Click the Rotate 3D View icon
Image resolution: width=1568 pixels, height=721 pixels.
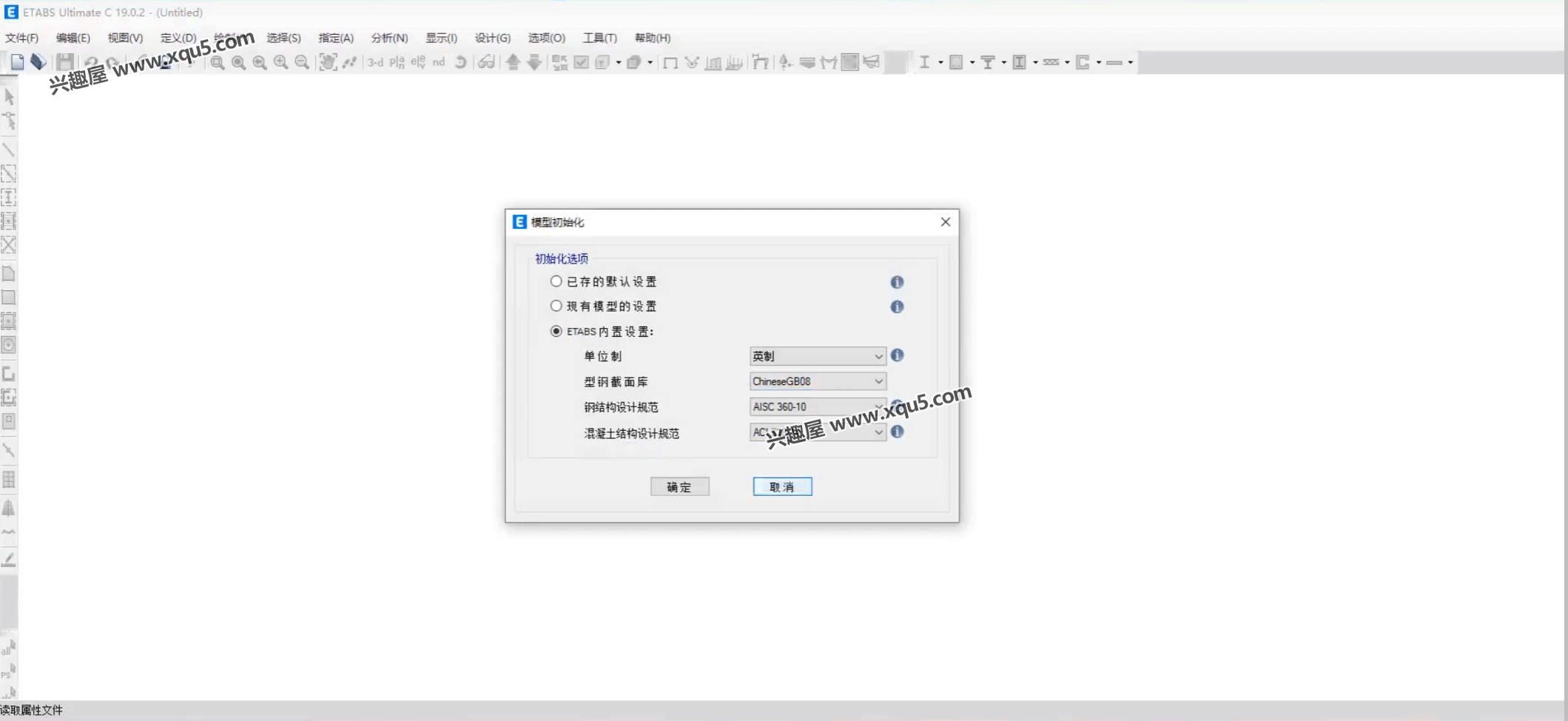[461, 62]
